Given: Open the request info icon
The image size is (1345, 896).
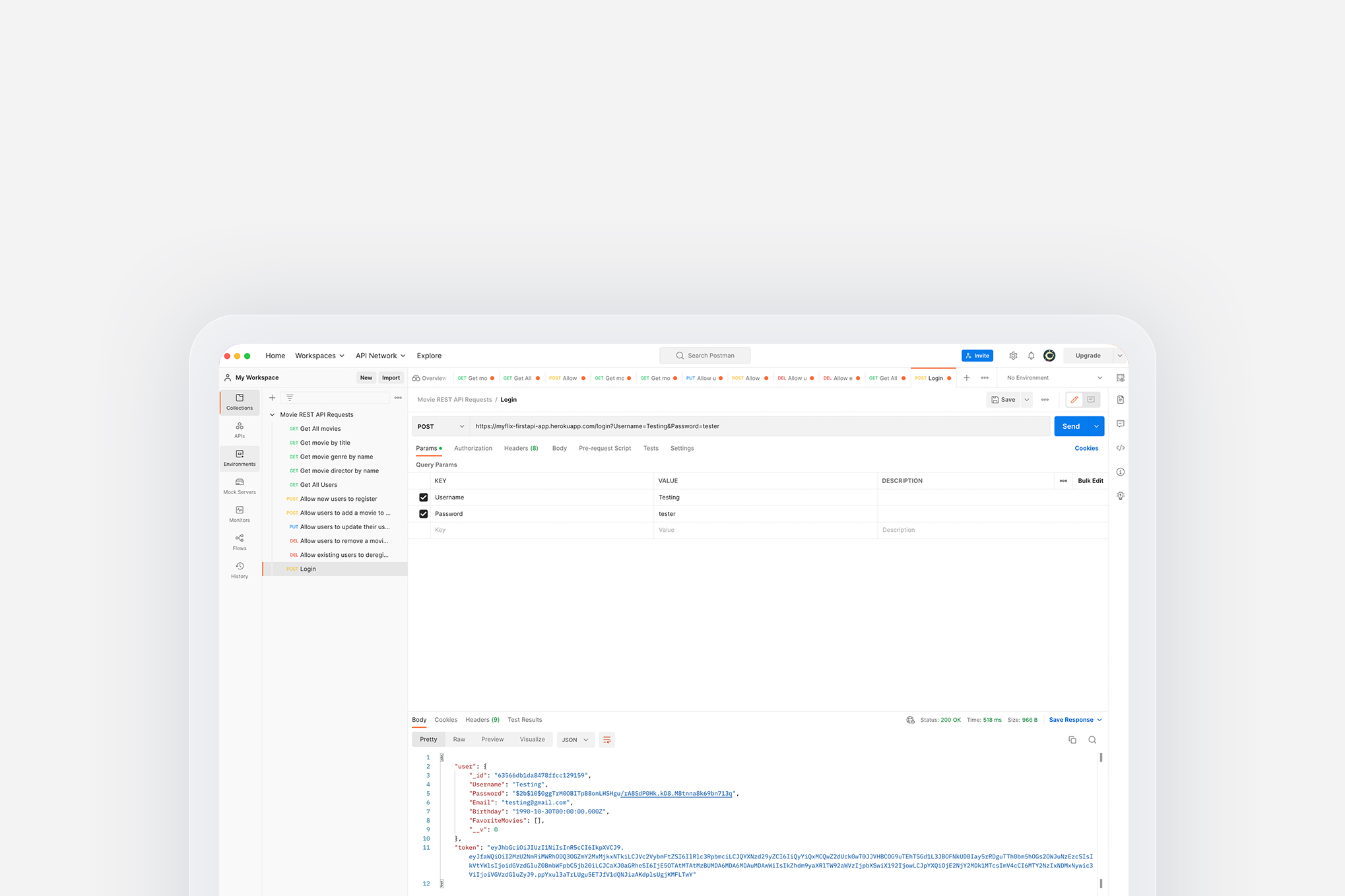Looking at the screenshot, I should point(1121,472).
